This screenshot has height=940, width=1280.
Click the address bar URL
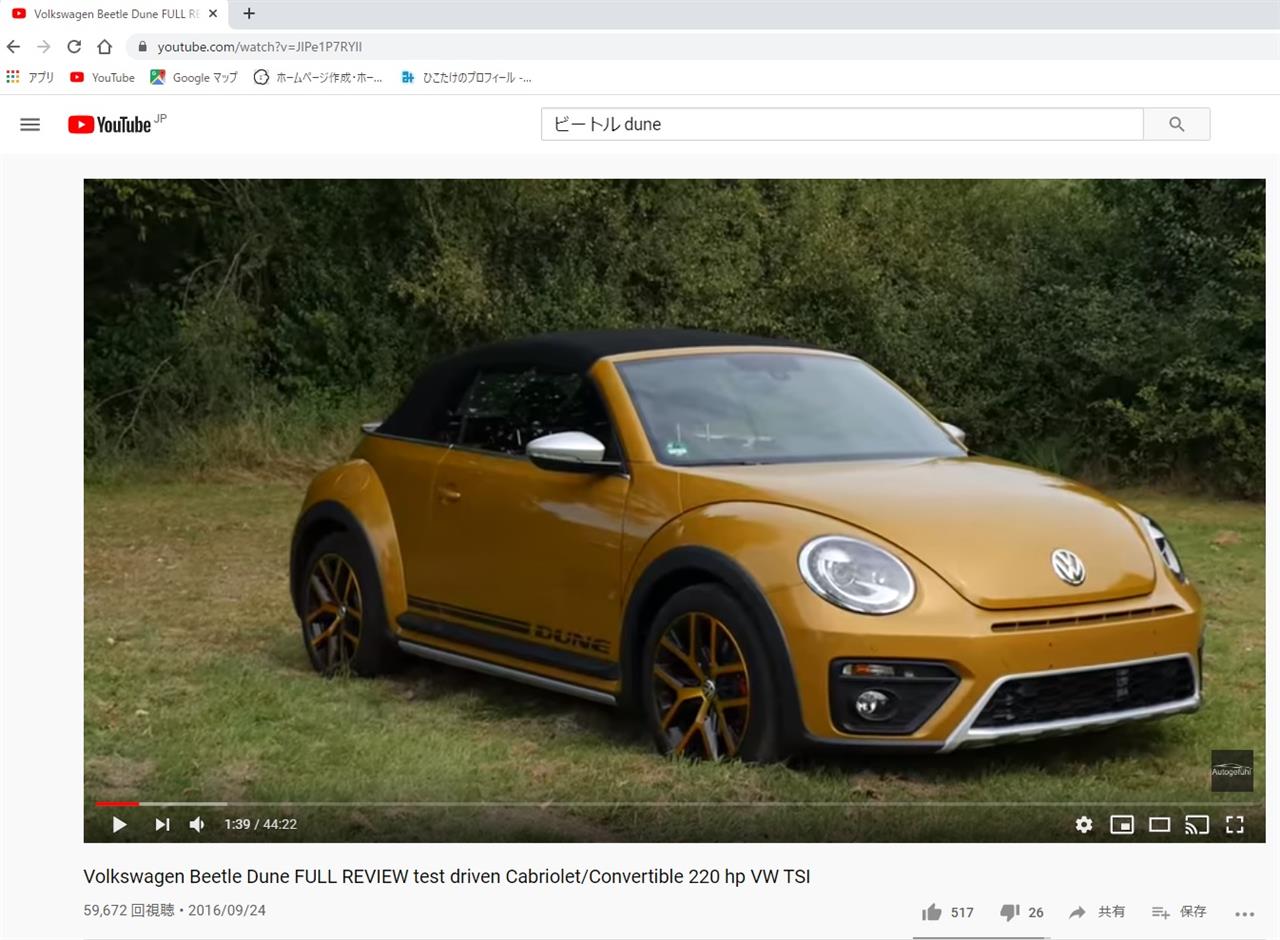click(260, 46)
